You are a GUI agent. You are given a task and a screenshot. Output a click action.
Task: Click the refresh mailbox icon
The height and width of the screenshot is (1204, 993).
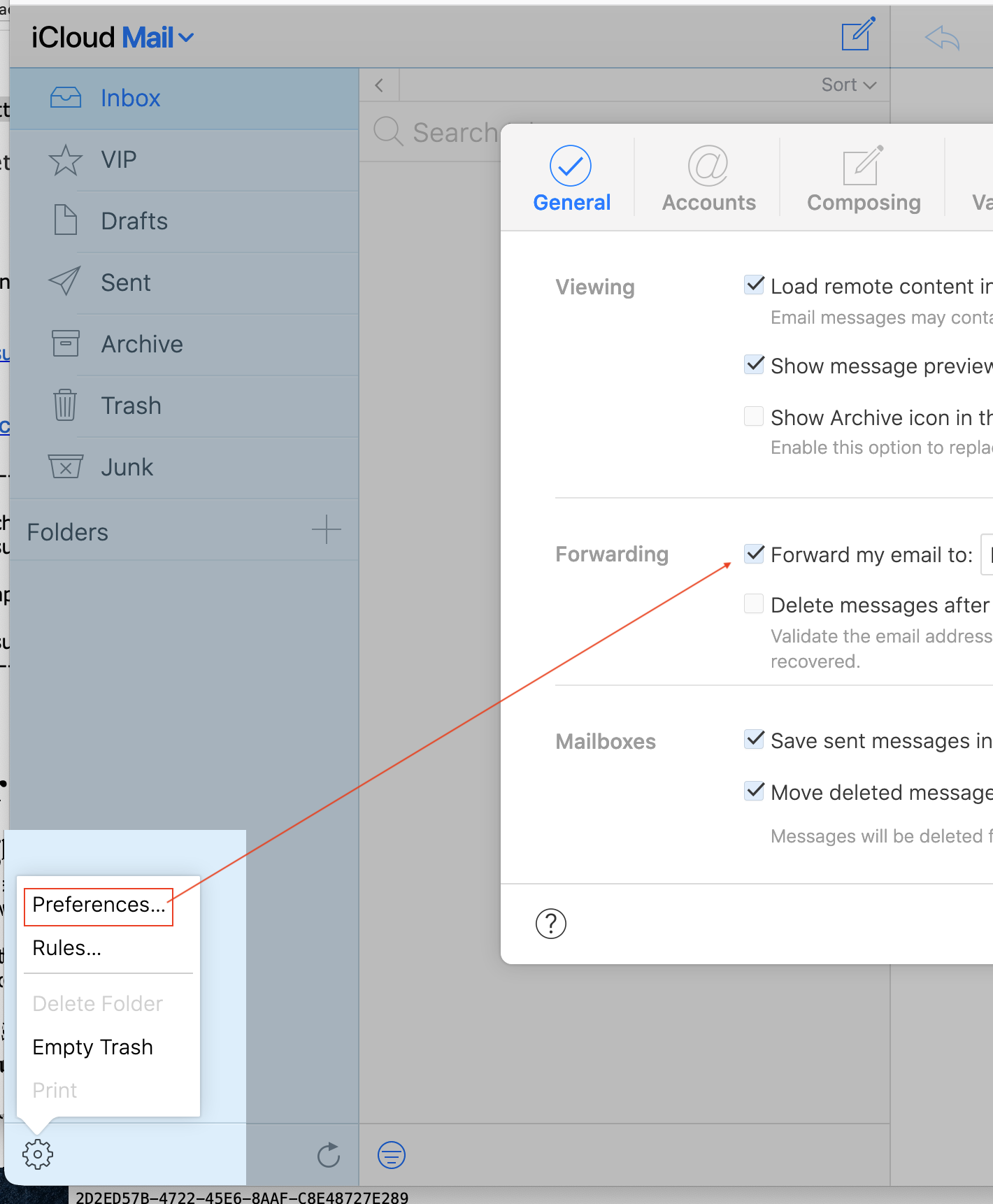pyautogui.click(x=329, y=1155)
